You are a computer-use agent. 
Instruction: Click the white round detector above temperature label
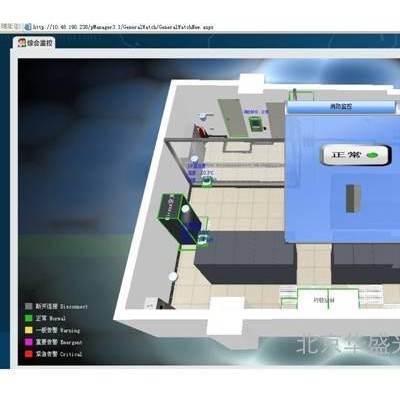tap(194, 158)
